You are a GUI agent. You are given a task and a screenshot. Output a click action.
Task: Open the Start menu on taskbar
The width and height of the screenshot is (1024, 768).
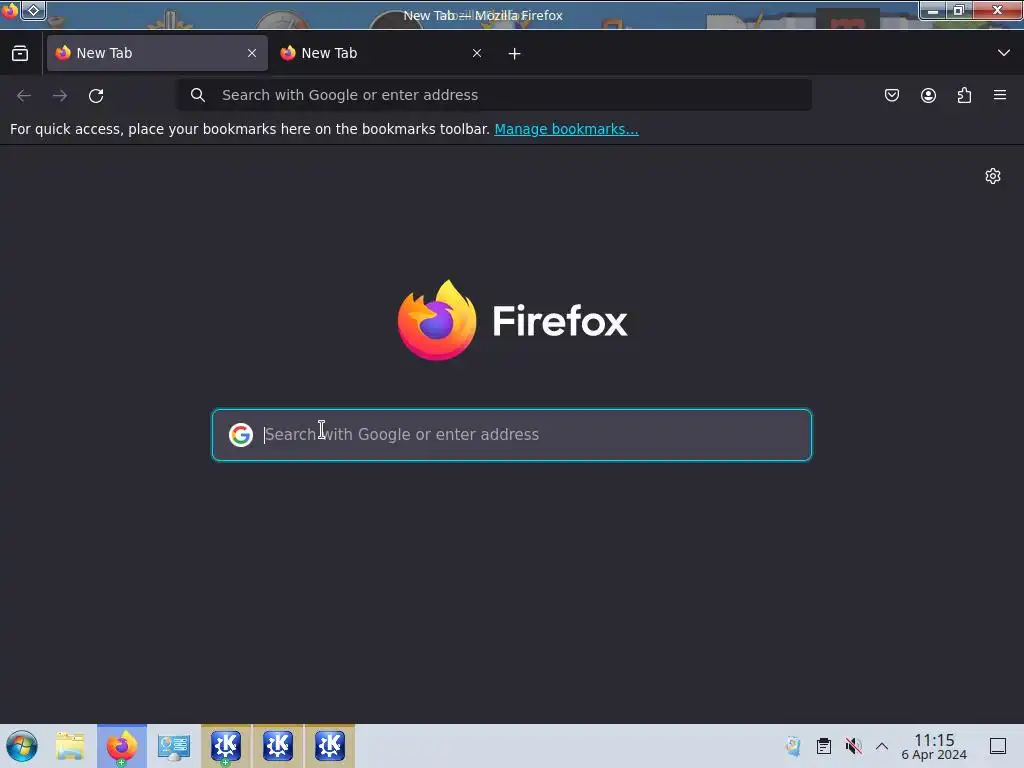click(22, 746)
